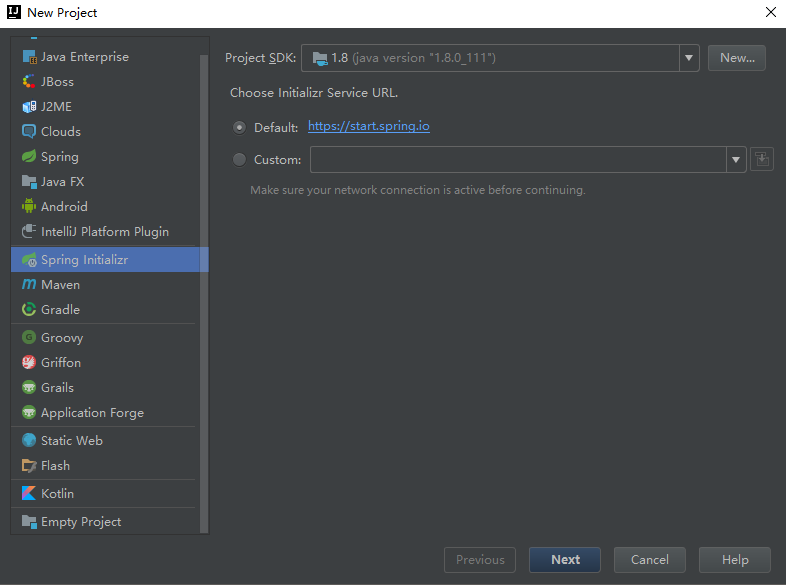Click the Clouds icon

click(x=29, y=132)
